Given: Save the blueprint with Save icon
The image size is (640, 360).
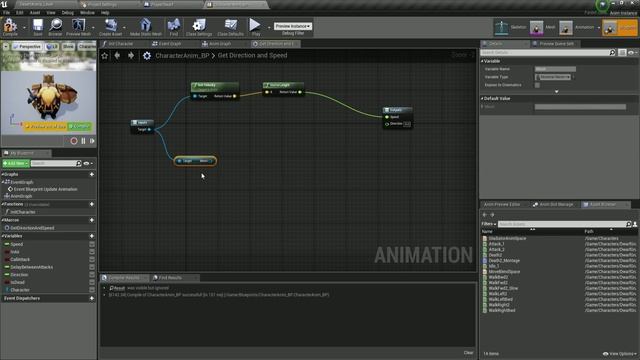Looking at the screenshot, I should [38, 26].
